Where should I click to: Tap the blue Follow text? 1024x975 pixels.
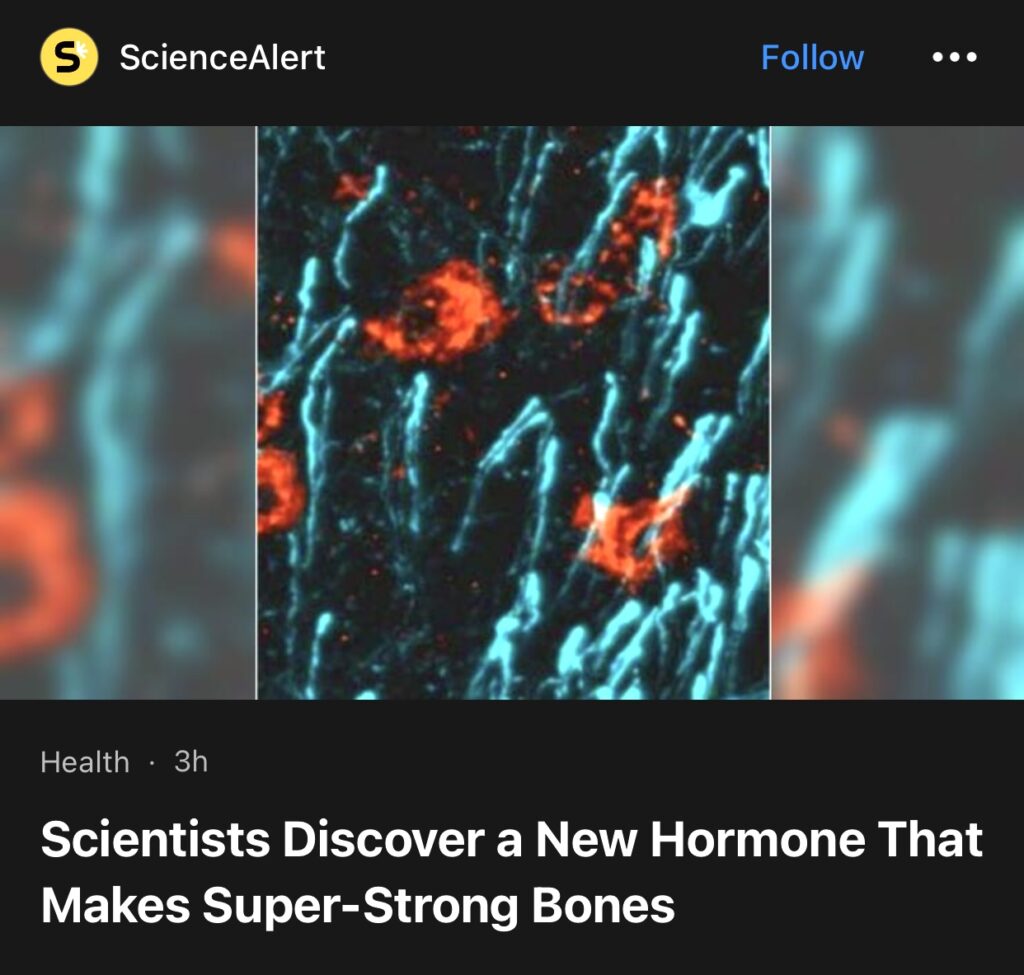[x=812, y=57]
